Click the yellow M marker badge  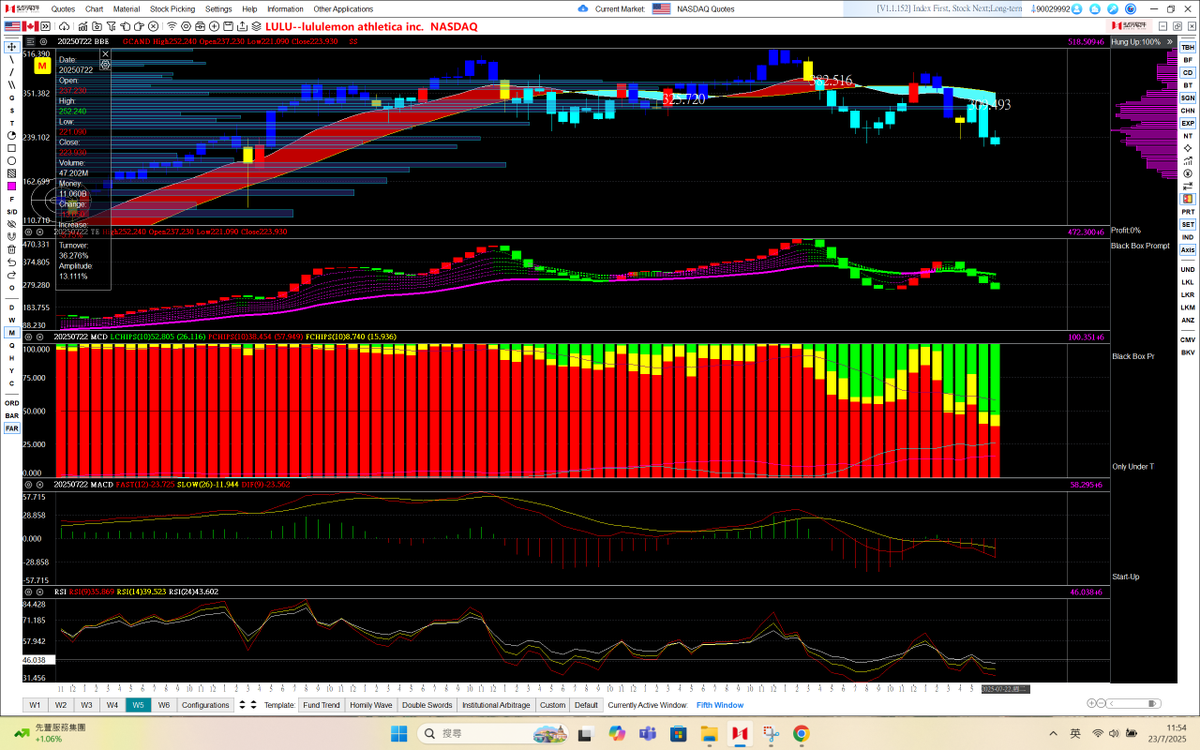pyautogui.click(x=42, y=66)
